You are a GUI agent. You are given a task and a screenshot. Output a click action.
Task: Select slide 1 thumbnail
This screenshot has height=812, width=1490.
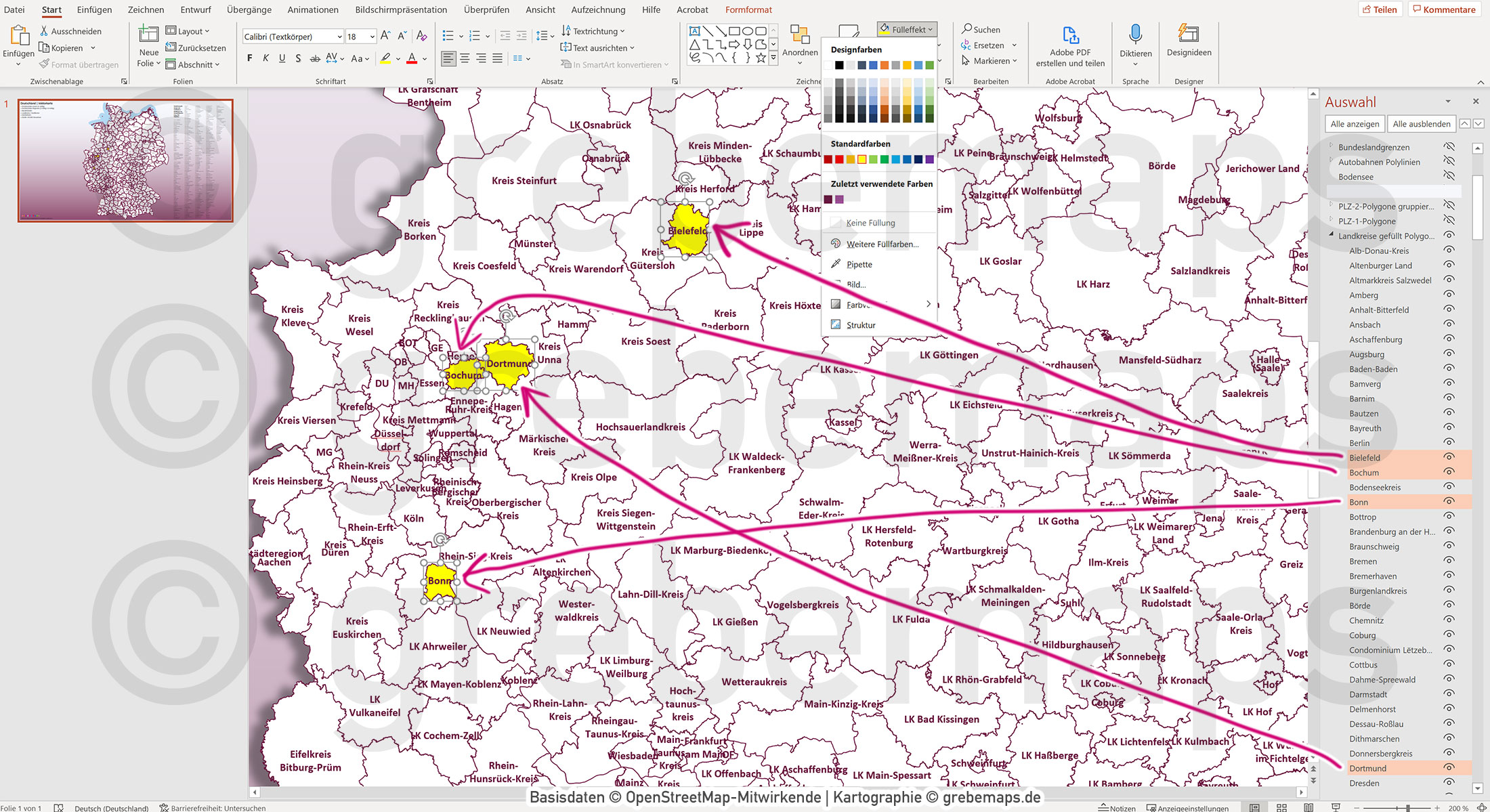click(x=125, y=161)
